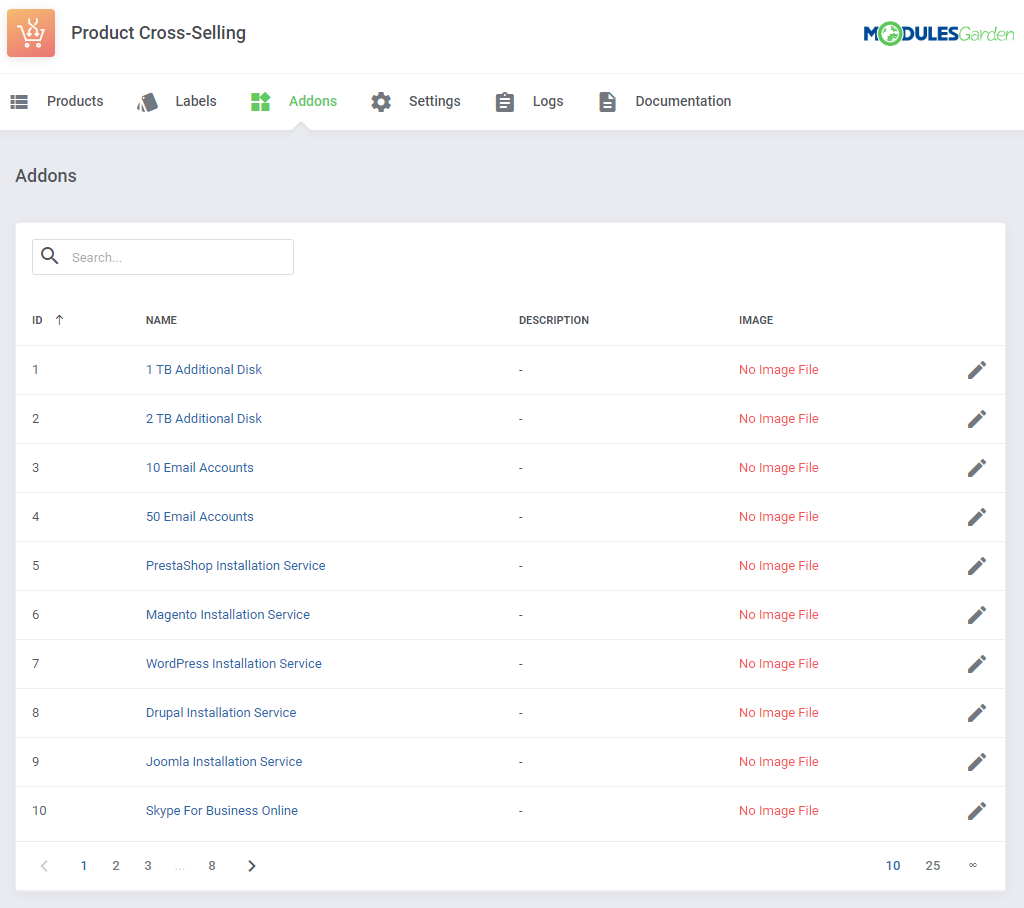1024x908 pixels.
Task: Edit 1 TB Additional Disk via pencil icon
Action: tap(976, 370)
